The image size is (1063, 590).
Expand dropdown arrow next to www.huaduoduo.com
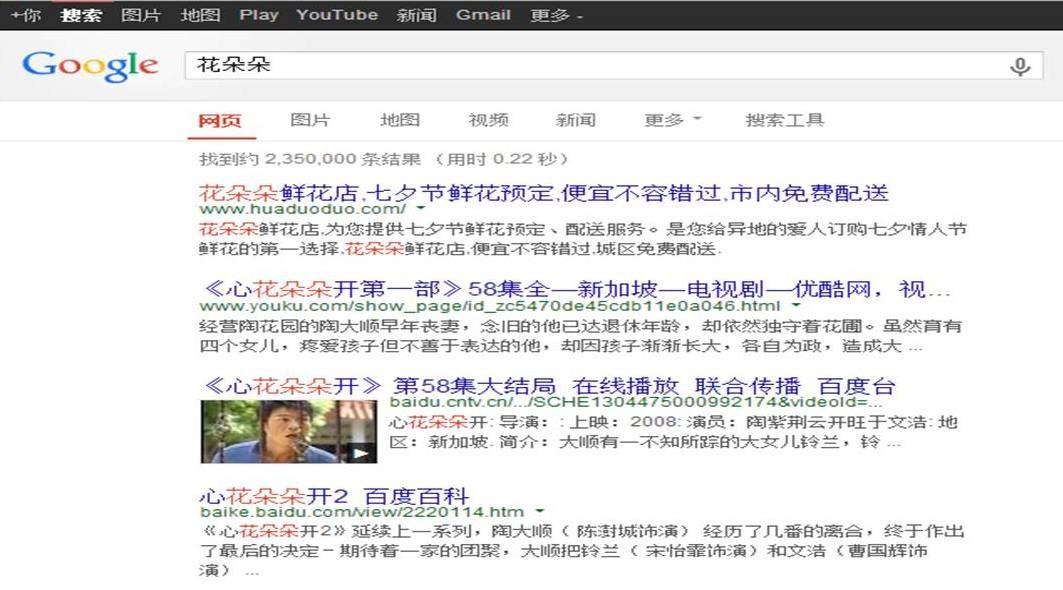[x=421, y=209]
